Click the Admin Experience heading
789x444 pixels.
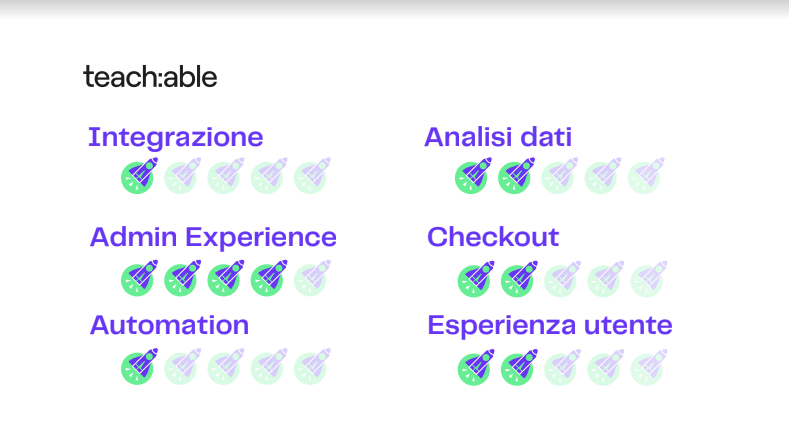(x=213, y=237)
